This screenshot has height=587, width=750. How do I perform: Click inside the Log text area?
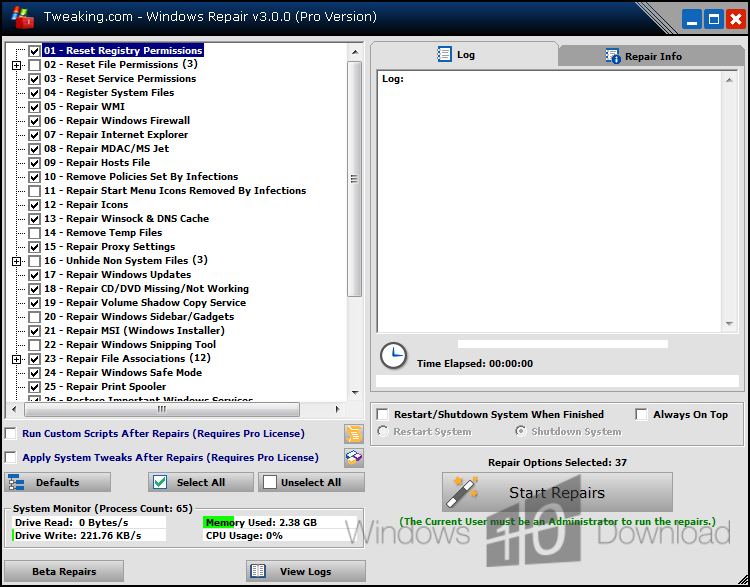click(x=550, y=201)
